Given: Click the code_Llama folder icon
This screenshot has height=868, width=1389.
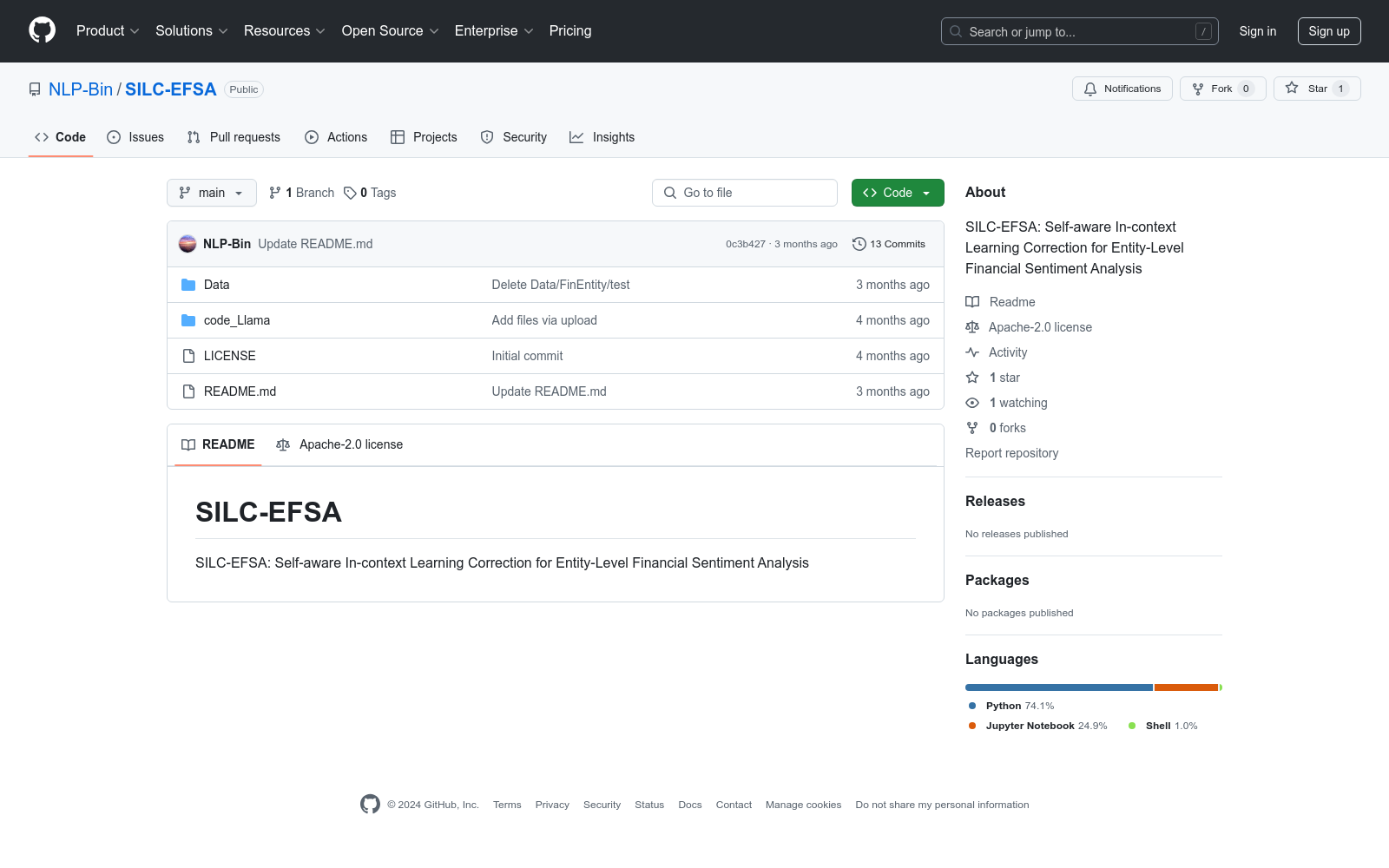Looking at the screenshot, I should (x=188, y=320).
